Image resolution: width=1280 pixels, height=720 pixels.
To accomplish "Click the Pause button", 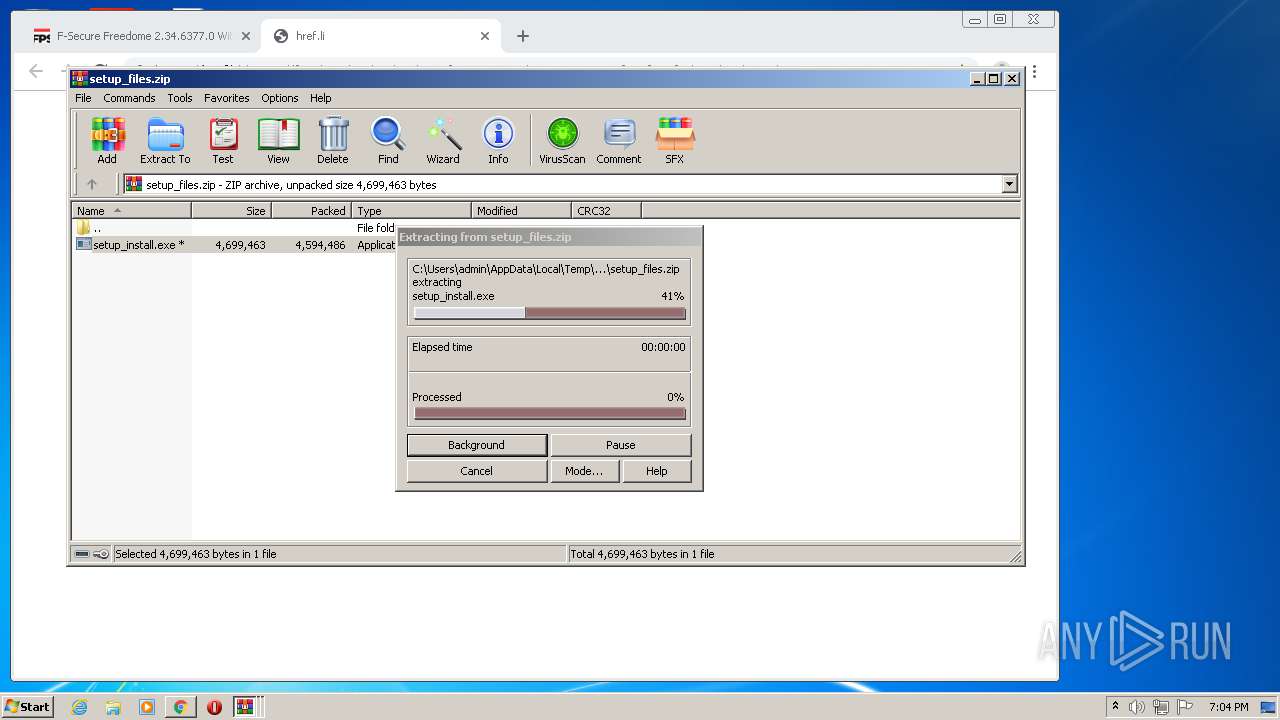I will click(x=621, y=445).
